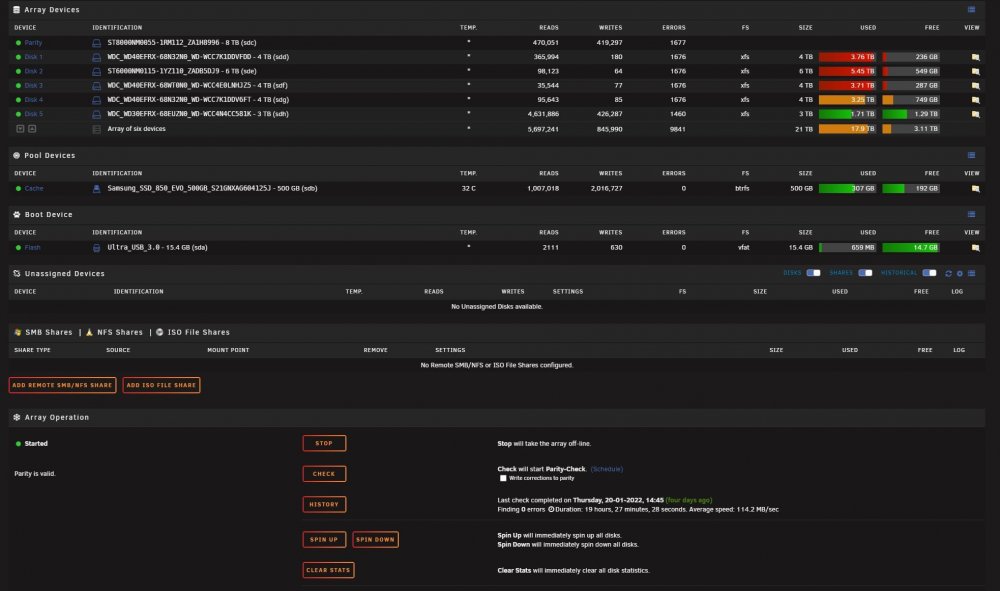This screenshot has height=591, width=1000.
Task: Click the Spin Down button
Action: 375,539
